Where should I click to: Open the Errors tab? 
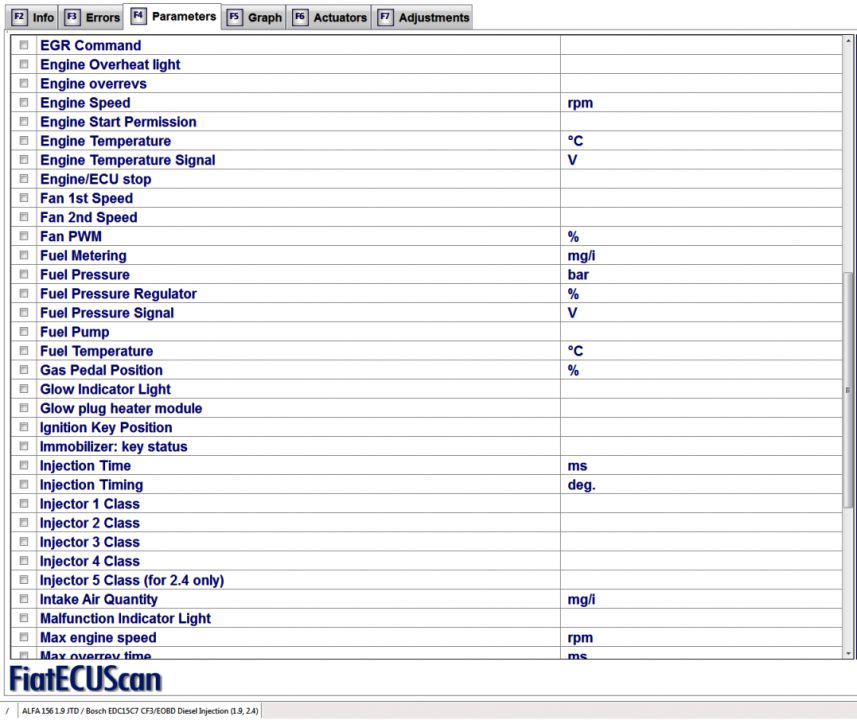tap(92, 17)
